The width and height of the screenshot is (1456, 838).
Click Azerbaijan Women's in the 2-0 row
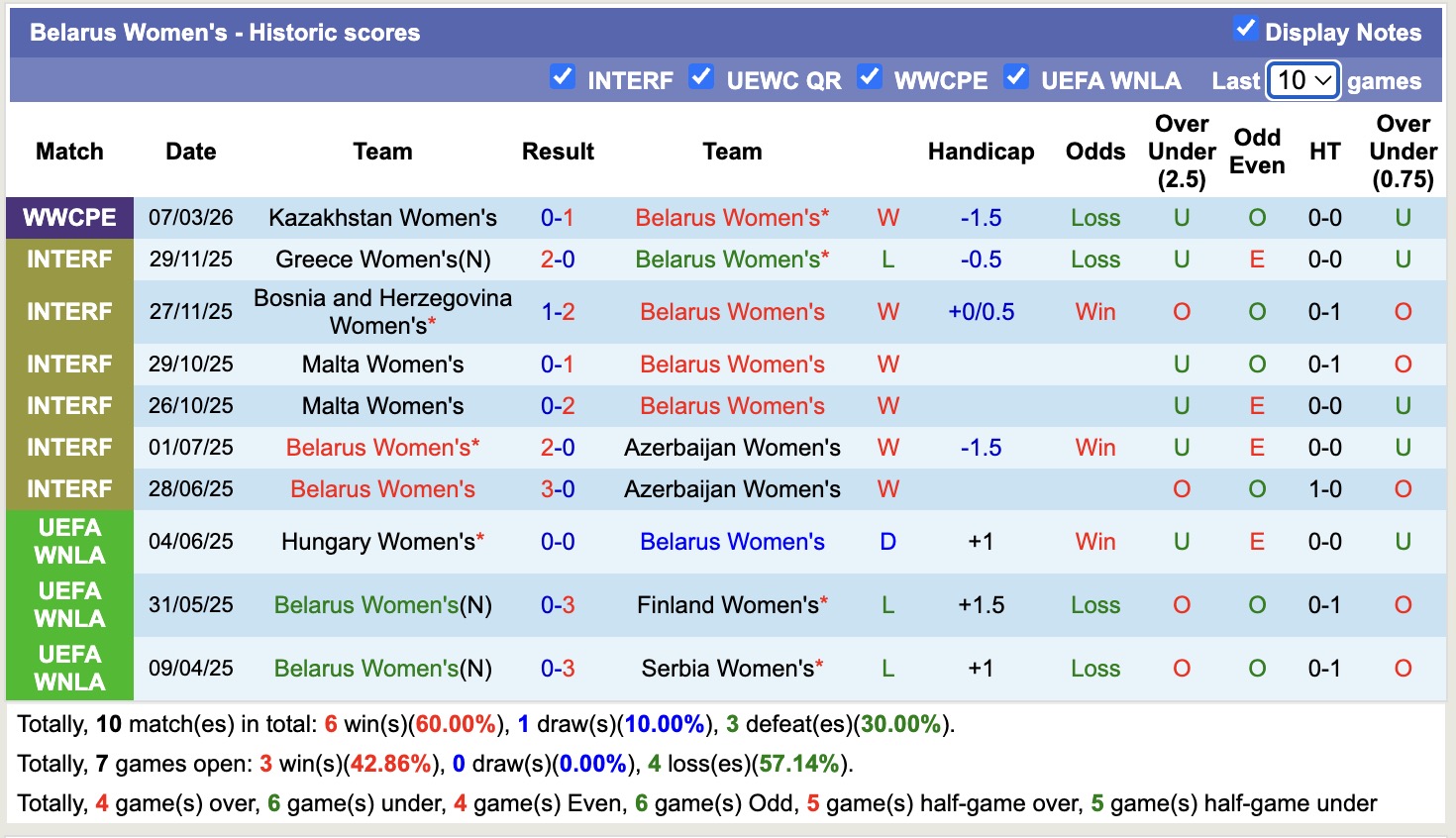coord(732,447)
